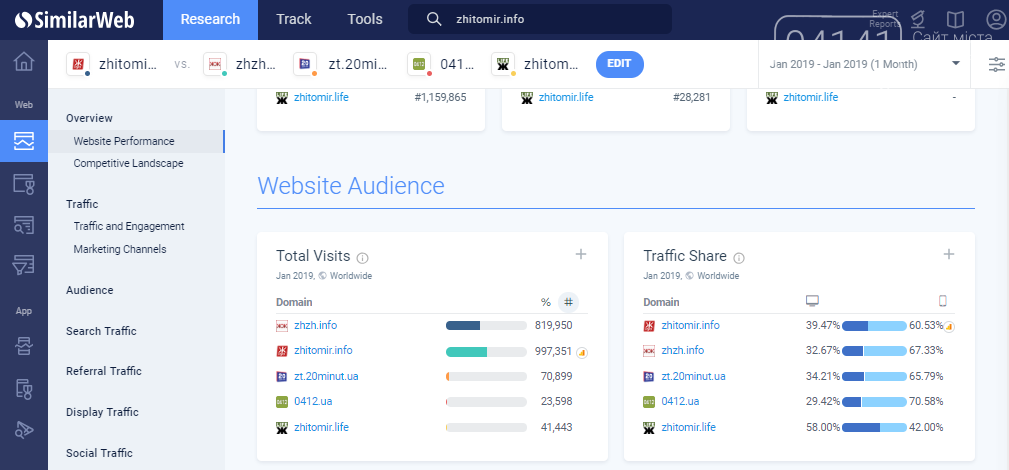Viewport: 1009px width, 470px height.
Task: Open the Track tab
Action: pyautogui.click(x=294, y=20)
